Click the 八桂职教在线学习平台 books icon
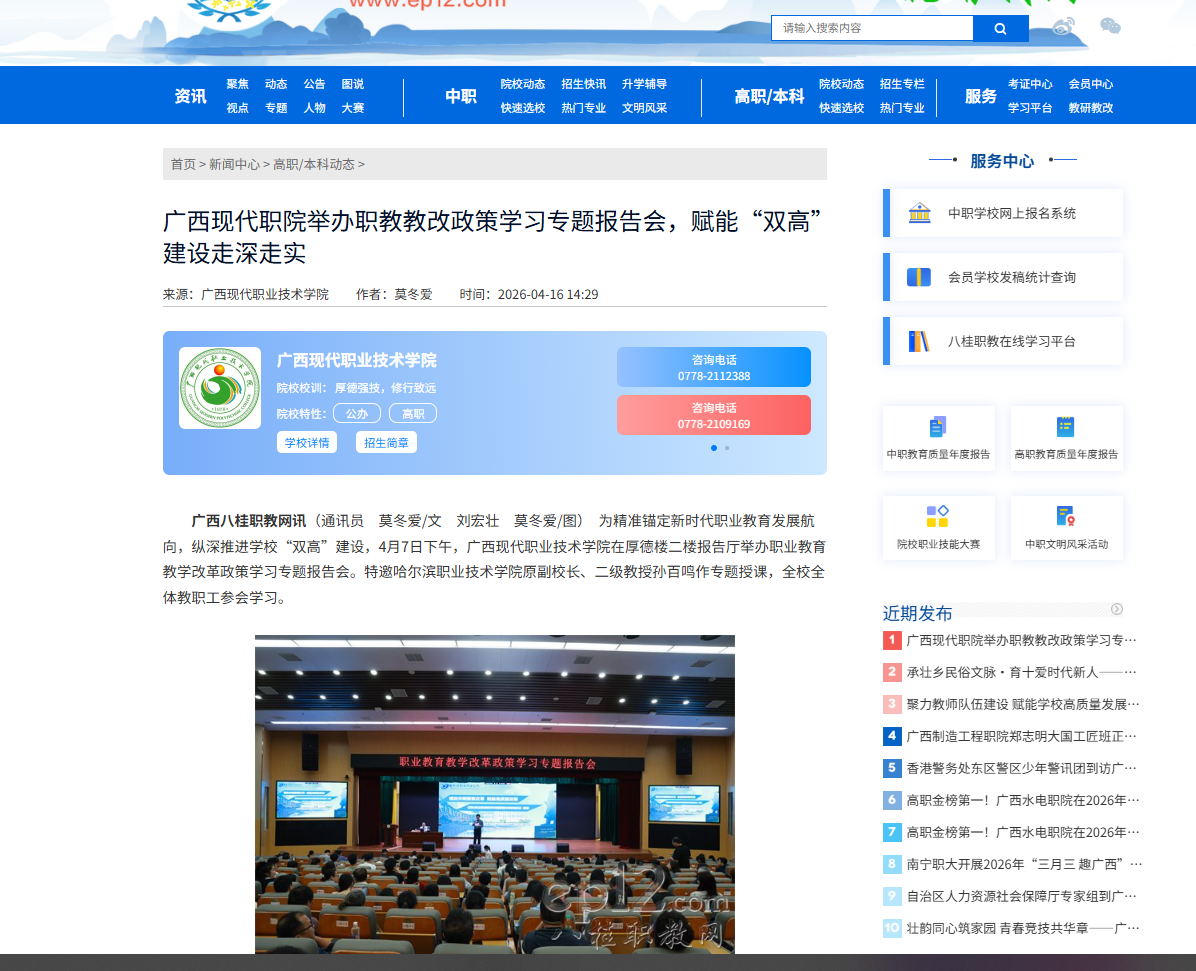The image size is (1196, 971). (x=919, y=341)
